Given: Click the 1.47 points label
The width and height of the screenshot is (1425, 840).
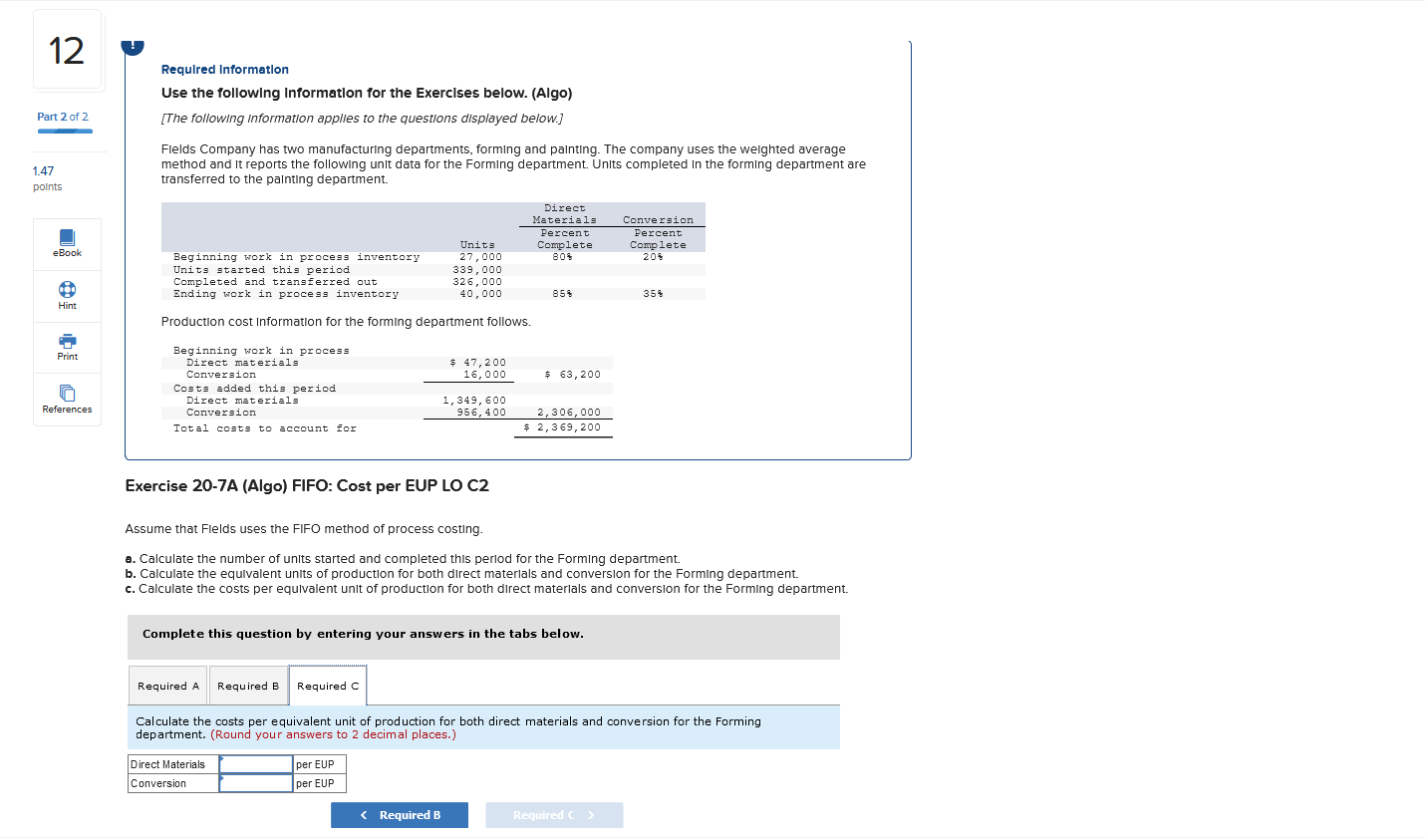Looking at the screenshot, I should click(47, 178).
